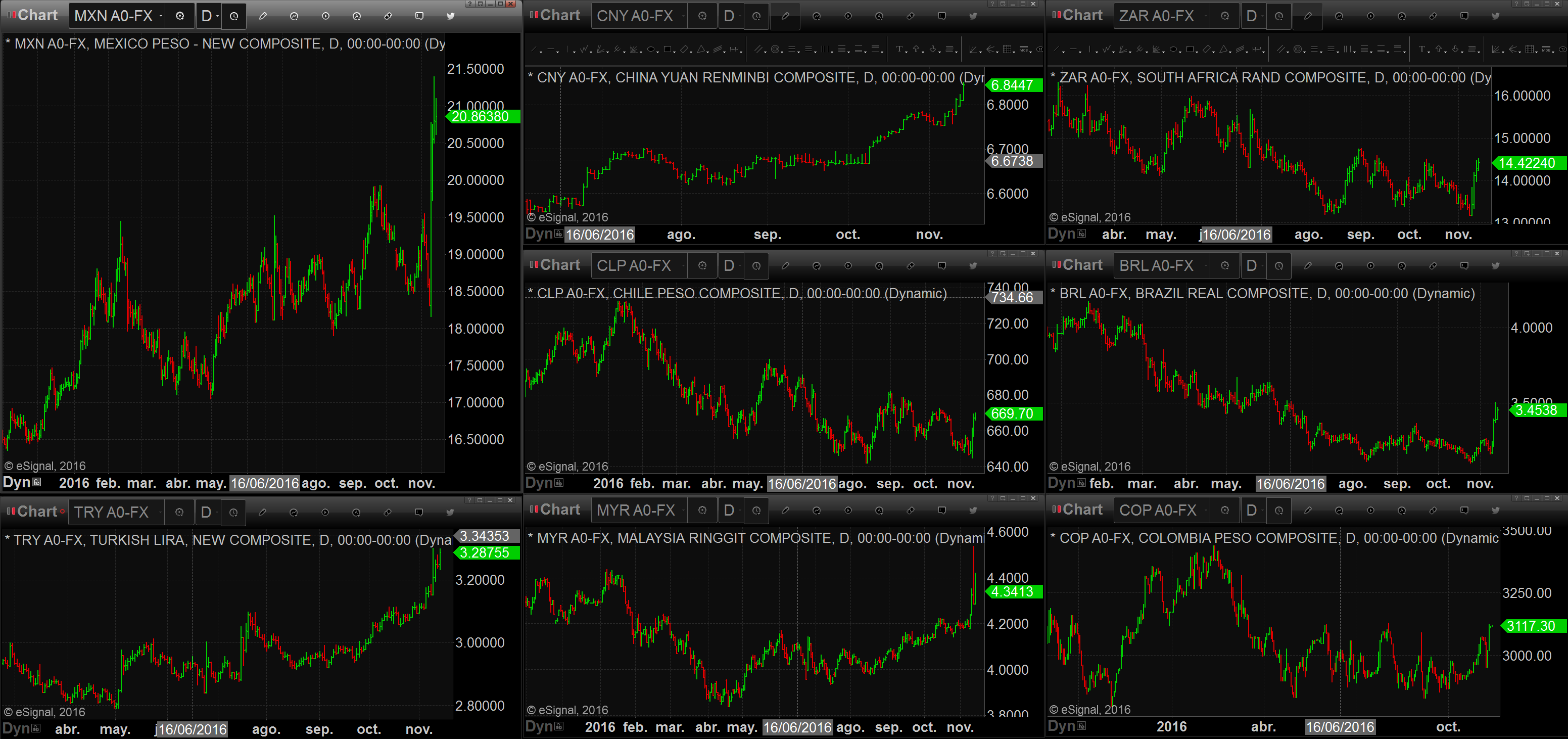Select the grid tool in ZAR chart
The height and width of the screenshot is (739, 1568).
click(x=1529, y=50)
